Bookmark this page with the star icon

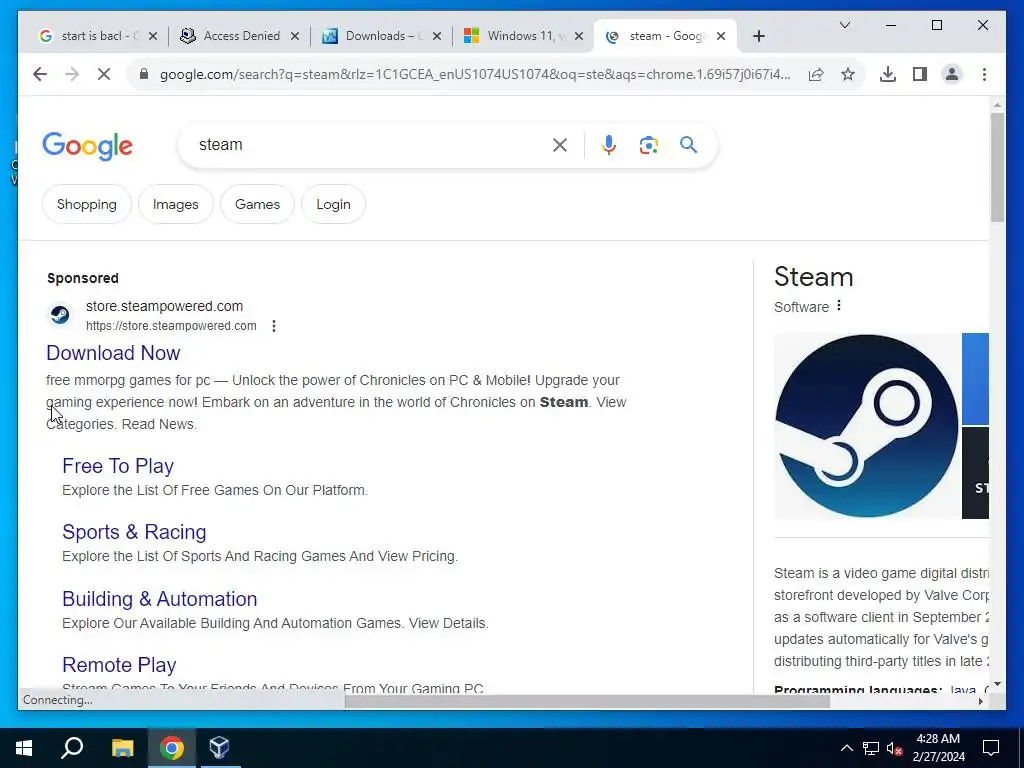tap(848, 74)
